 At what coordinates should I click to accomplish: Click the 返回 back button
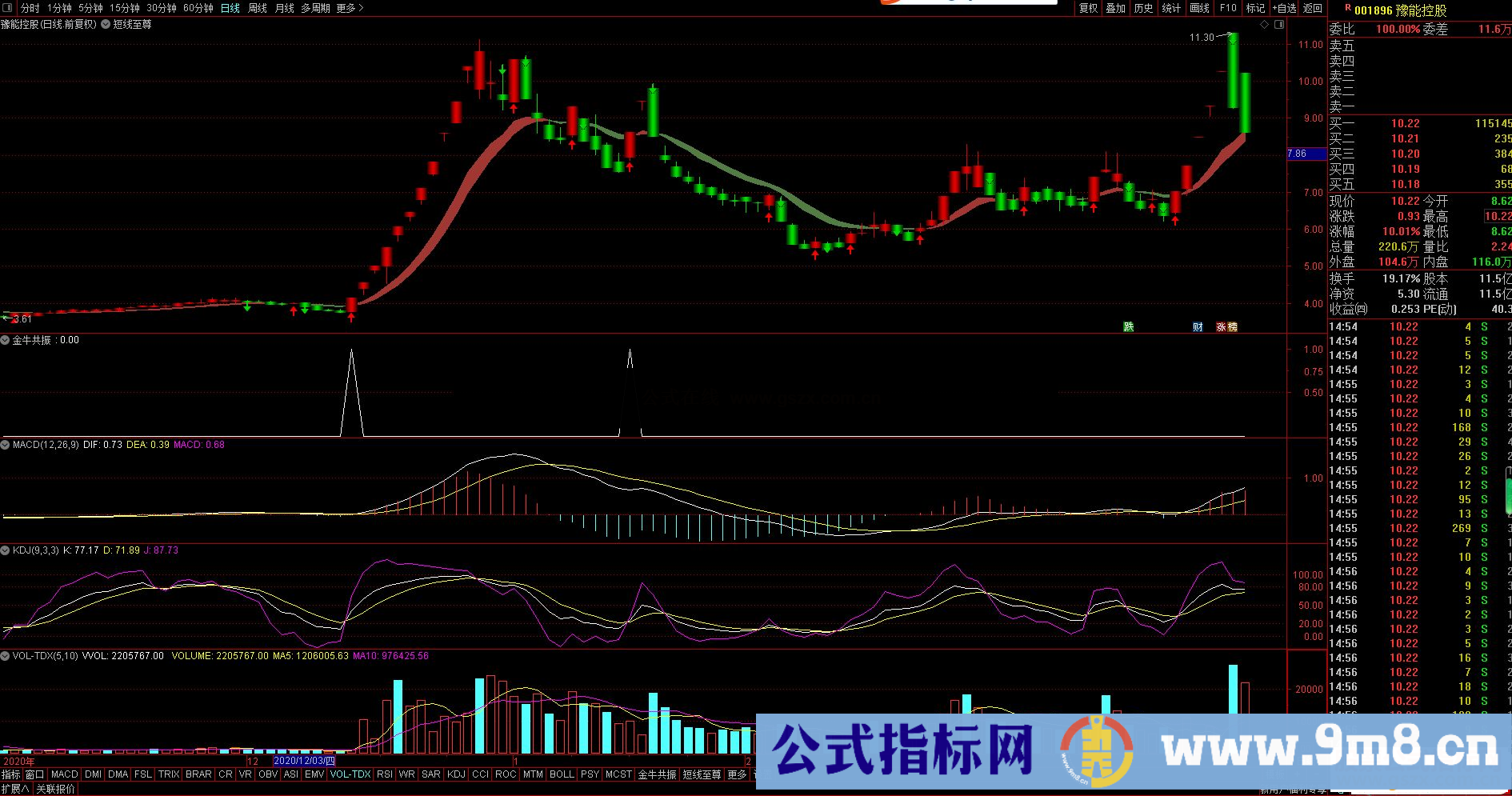tap(1313, 8)
